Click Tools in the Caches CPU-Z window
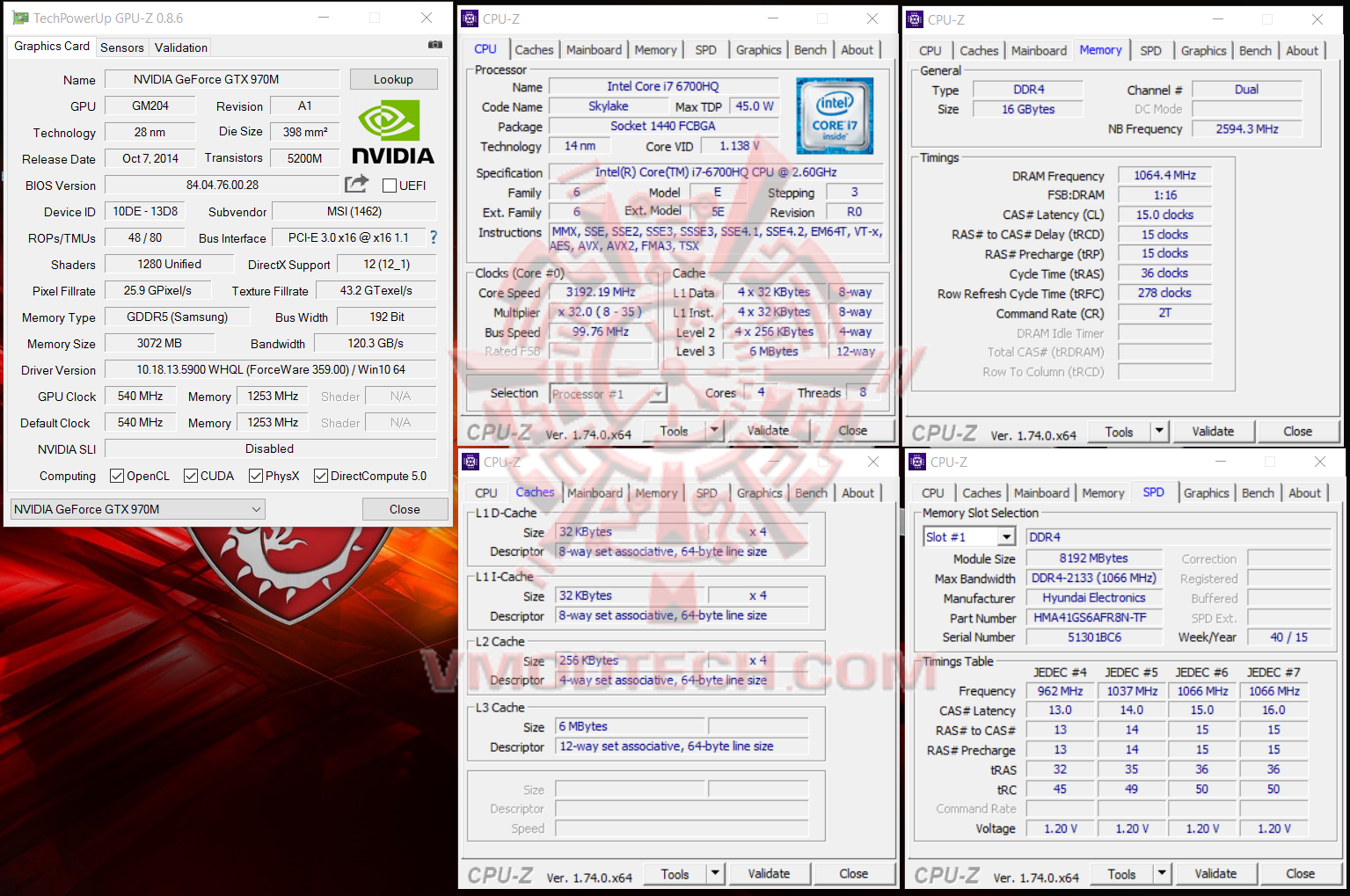Viewport: 1350px width, 896px height. point(675,874)
